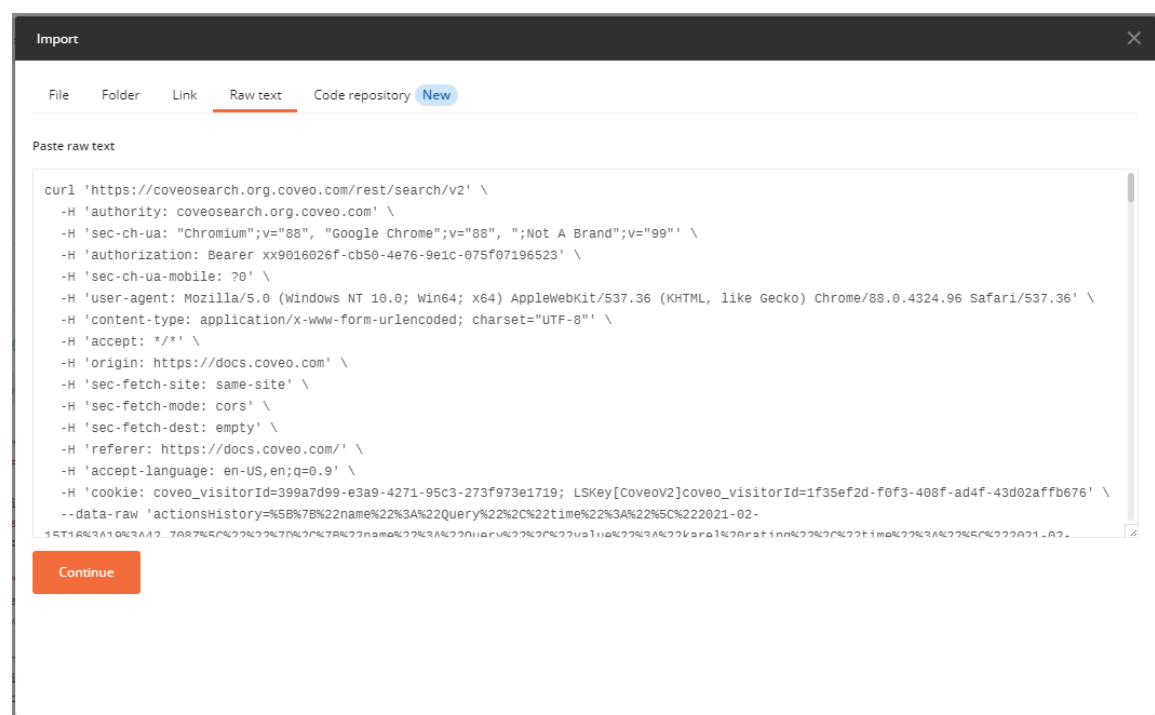Click the accept-language header line
The width and height of the screenshot is (1155, 715).
(x=208, y=470)
